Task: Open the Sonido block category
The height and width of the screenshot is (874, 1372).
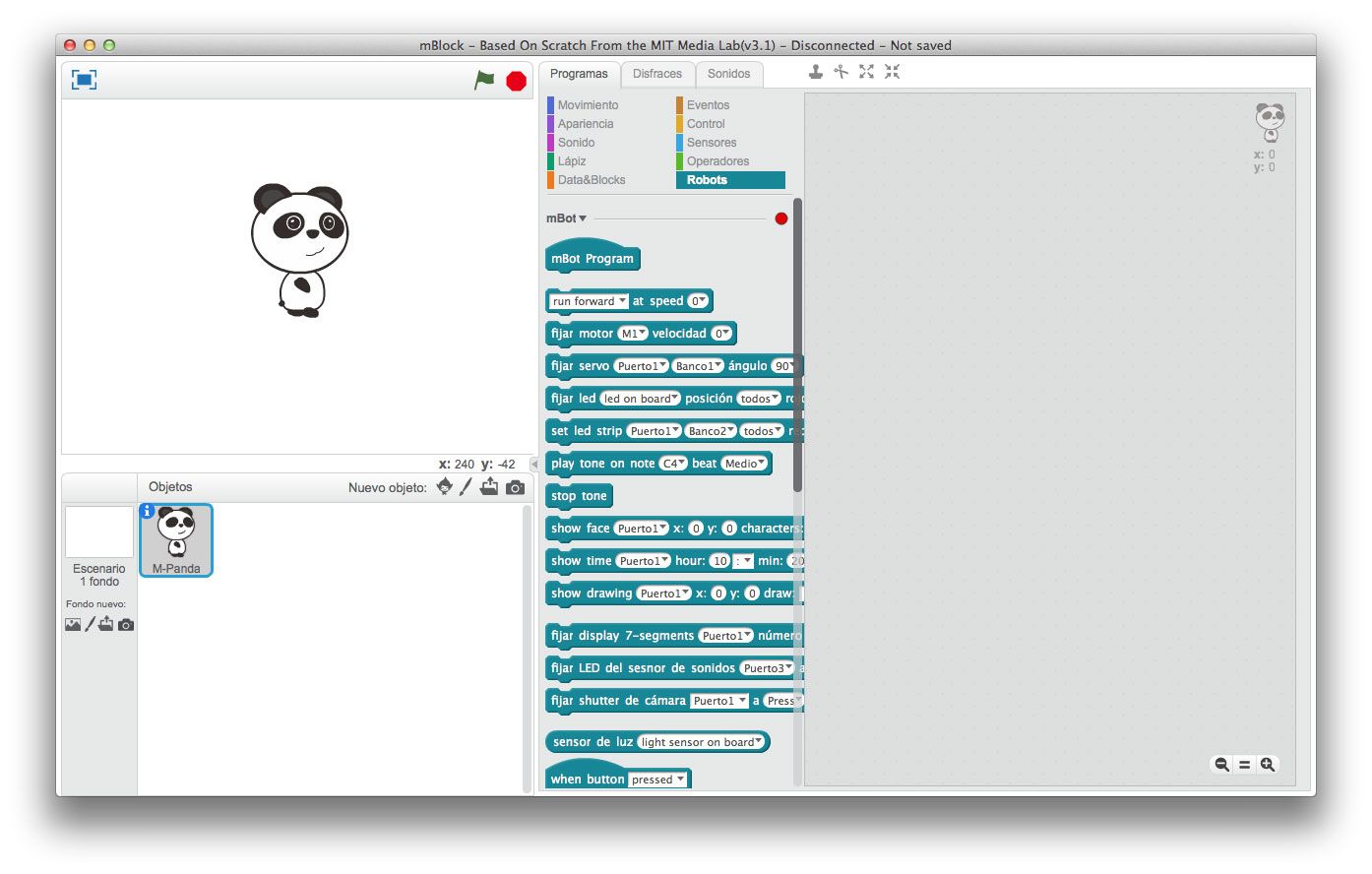Action: click(x=576, y=143)
